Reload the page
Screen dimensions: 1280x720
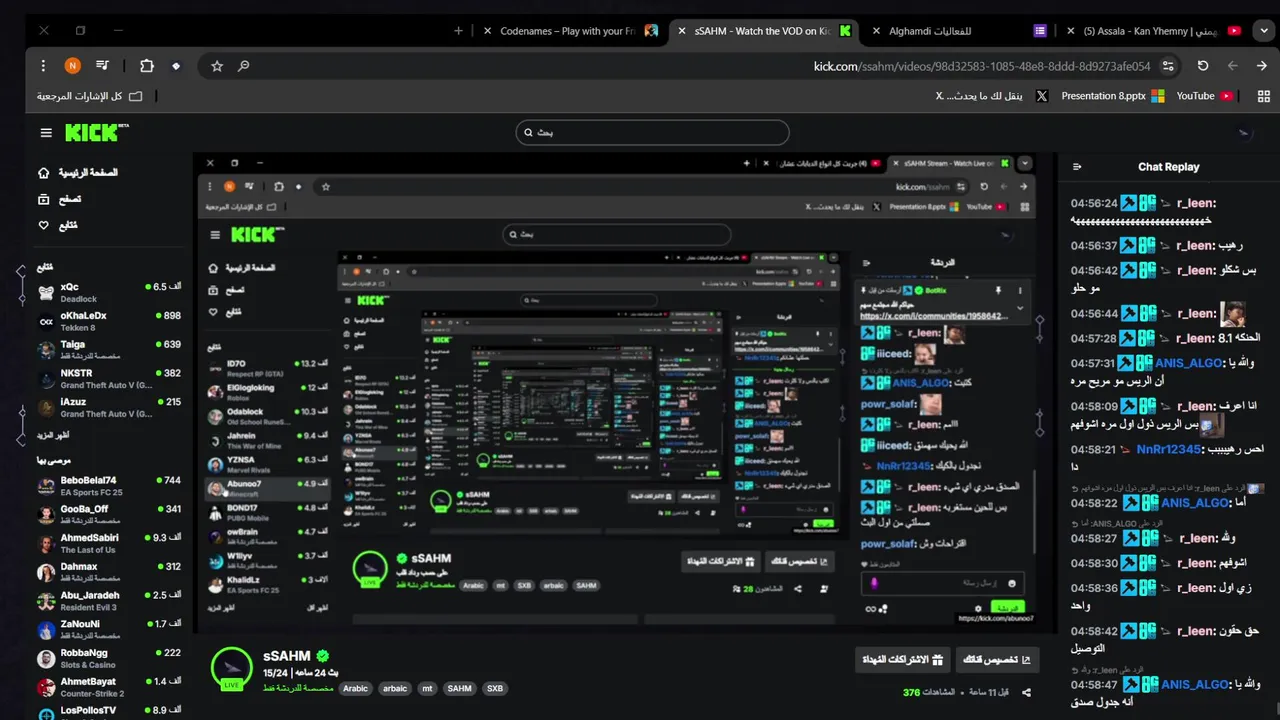pyautogui.click(x=1203, y=66)
